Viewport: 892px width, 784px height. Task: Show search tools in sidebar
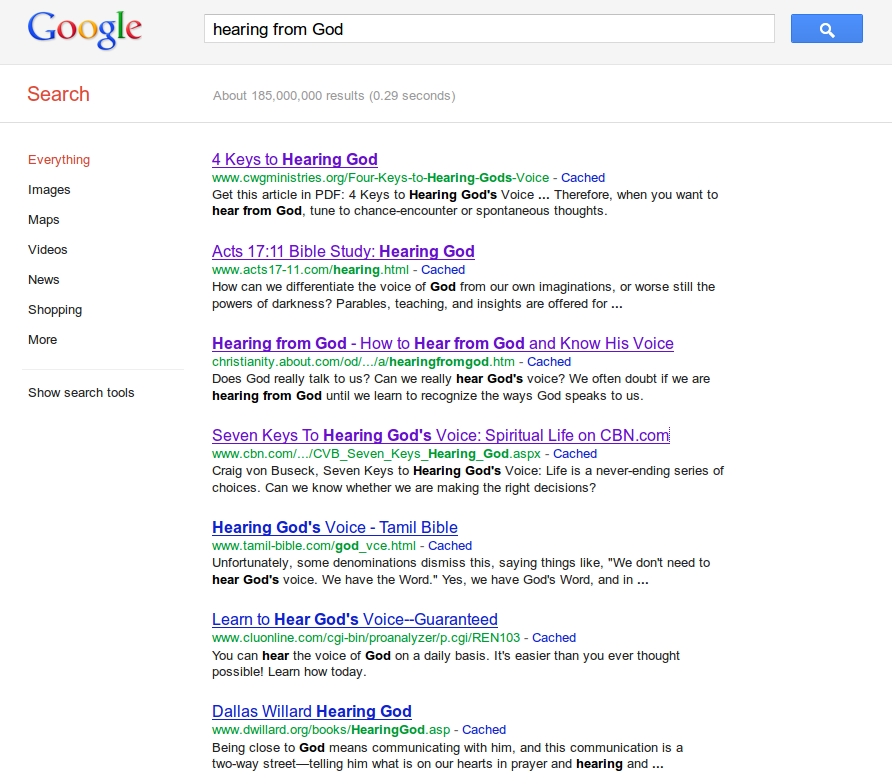point(81,393)
